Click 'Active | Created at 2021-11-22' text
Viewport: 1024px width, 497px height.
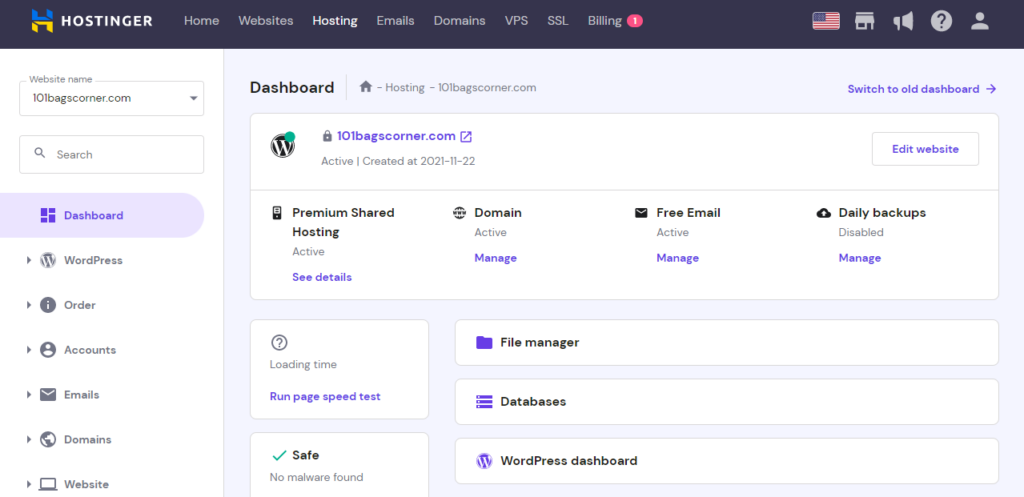[398, 161]
